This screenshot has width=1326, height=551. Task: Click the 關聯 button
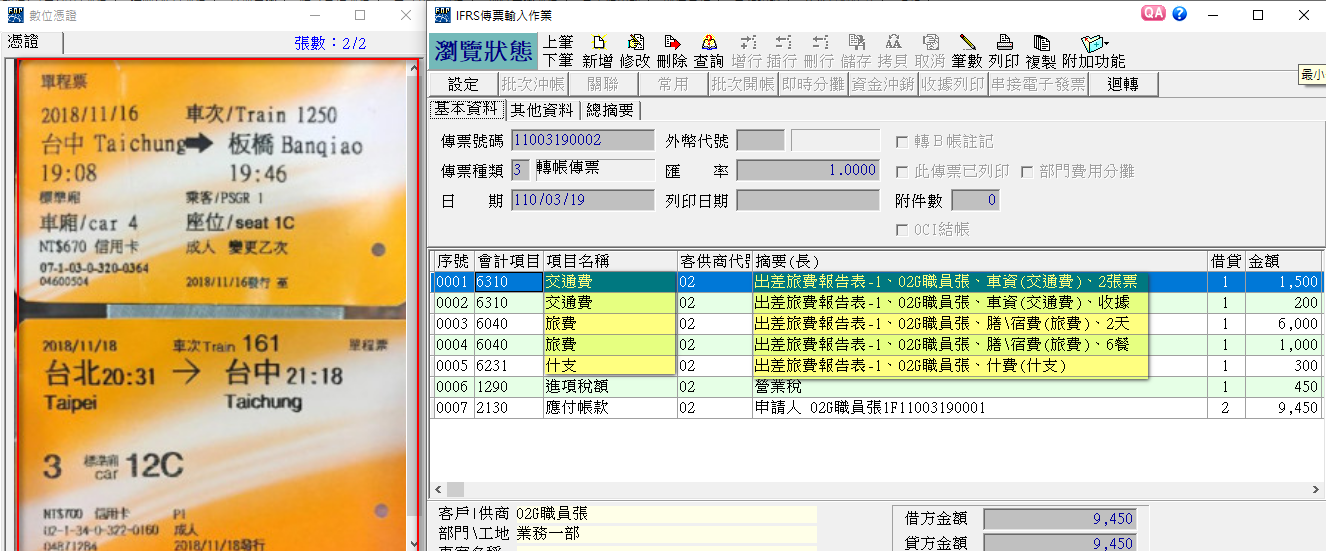[603, 84]
